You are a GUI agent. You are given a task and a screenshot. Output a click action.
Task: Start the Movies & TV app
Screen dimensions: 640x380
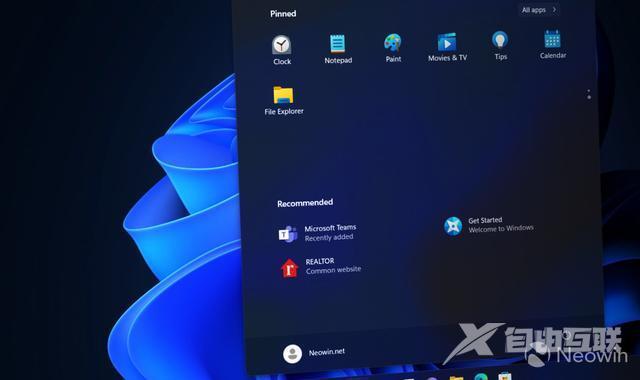coord(447,47)
